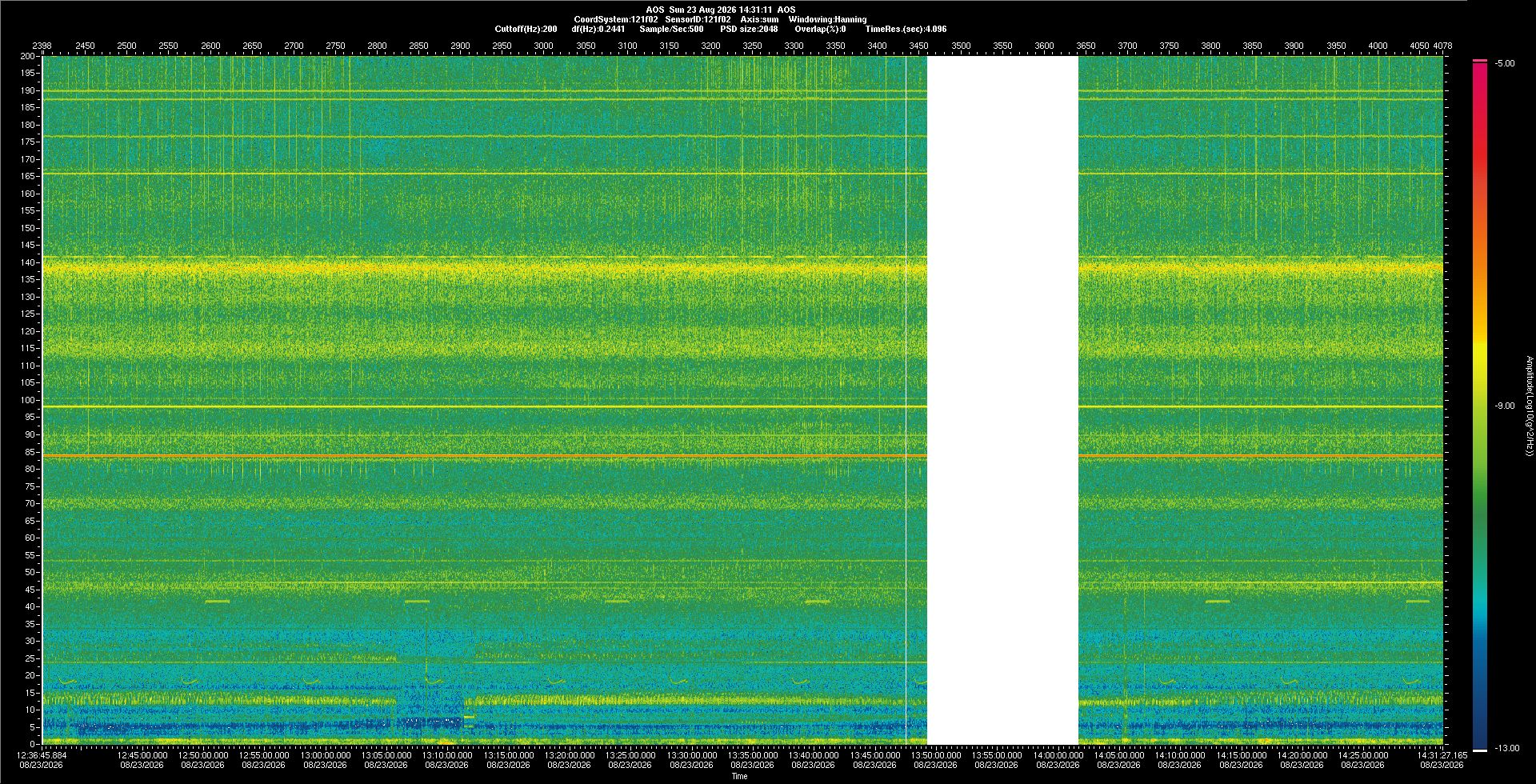The width and height of the screenshot is (1536, 784).
Task: Select the -13.00 color scale minimum label
Action: 1507,748
